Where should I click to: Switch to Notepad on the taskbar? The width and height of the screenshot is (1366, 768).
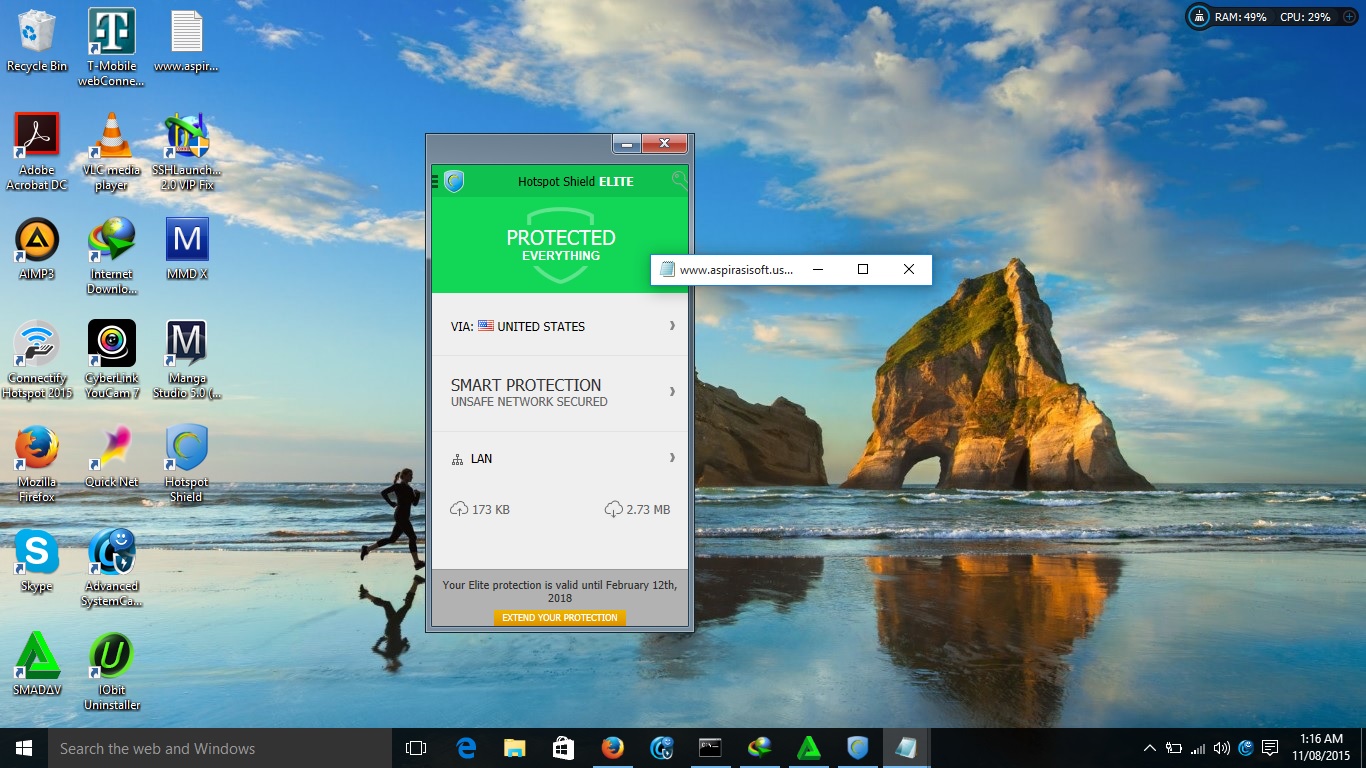906,748
